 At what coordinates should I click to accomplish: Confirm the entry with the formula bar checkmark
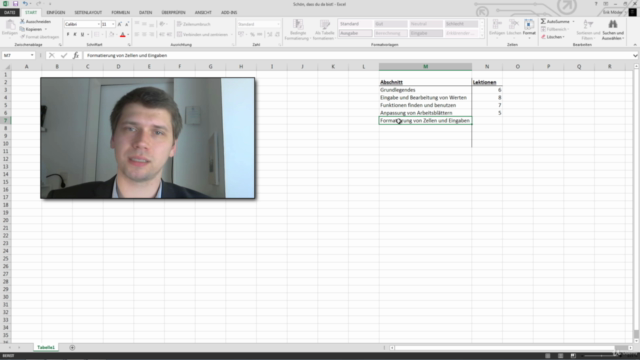(x=64, y=56)
